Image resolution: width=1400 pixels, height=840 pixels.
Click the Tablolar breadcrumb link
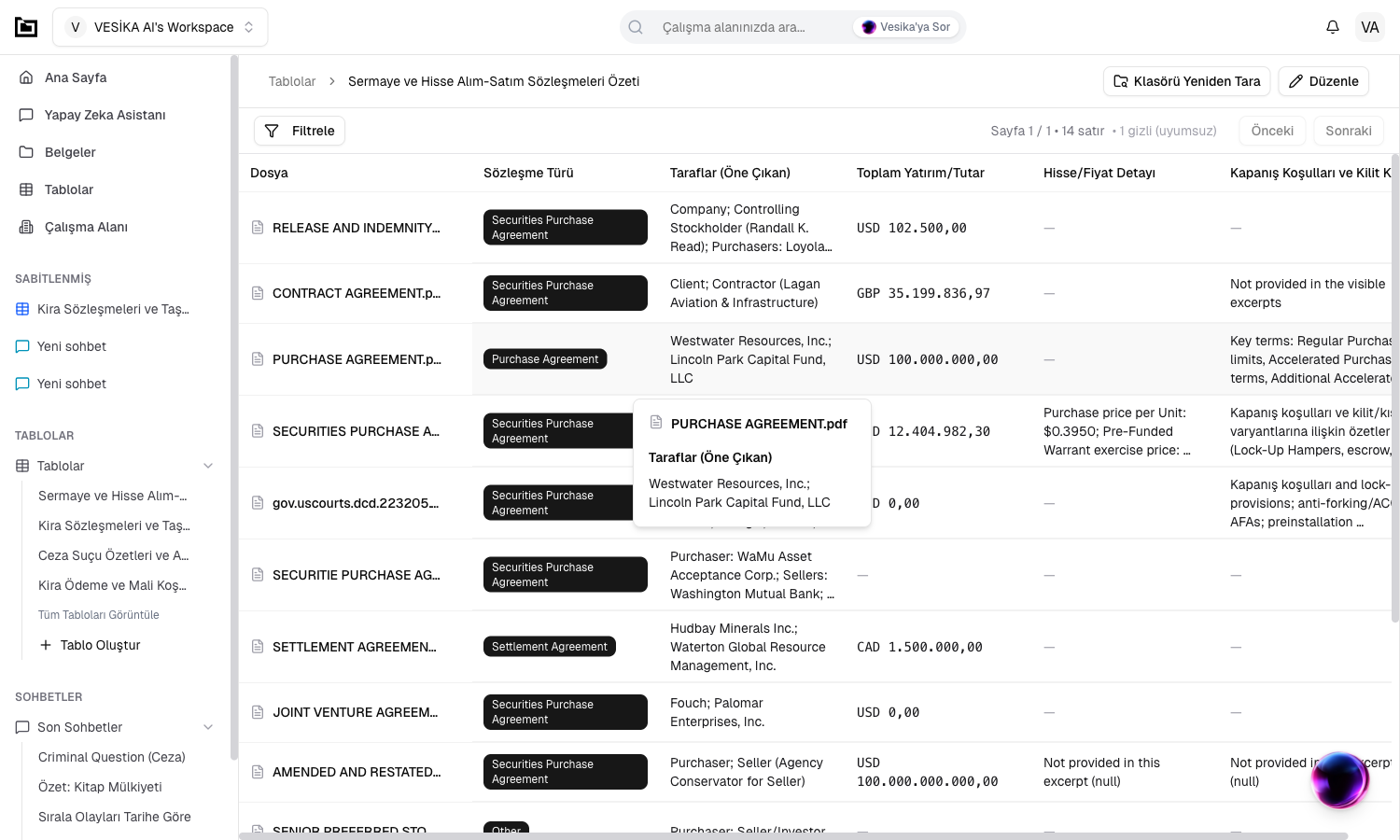tap(292, 81)
